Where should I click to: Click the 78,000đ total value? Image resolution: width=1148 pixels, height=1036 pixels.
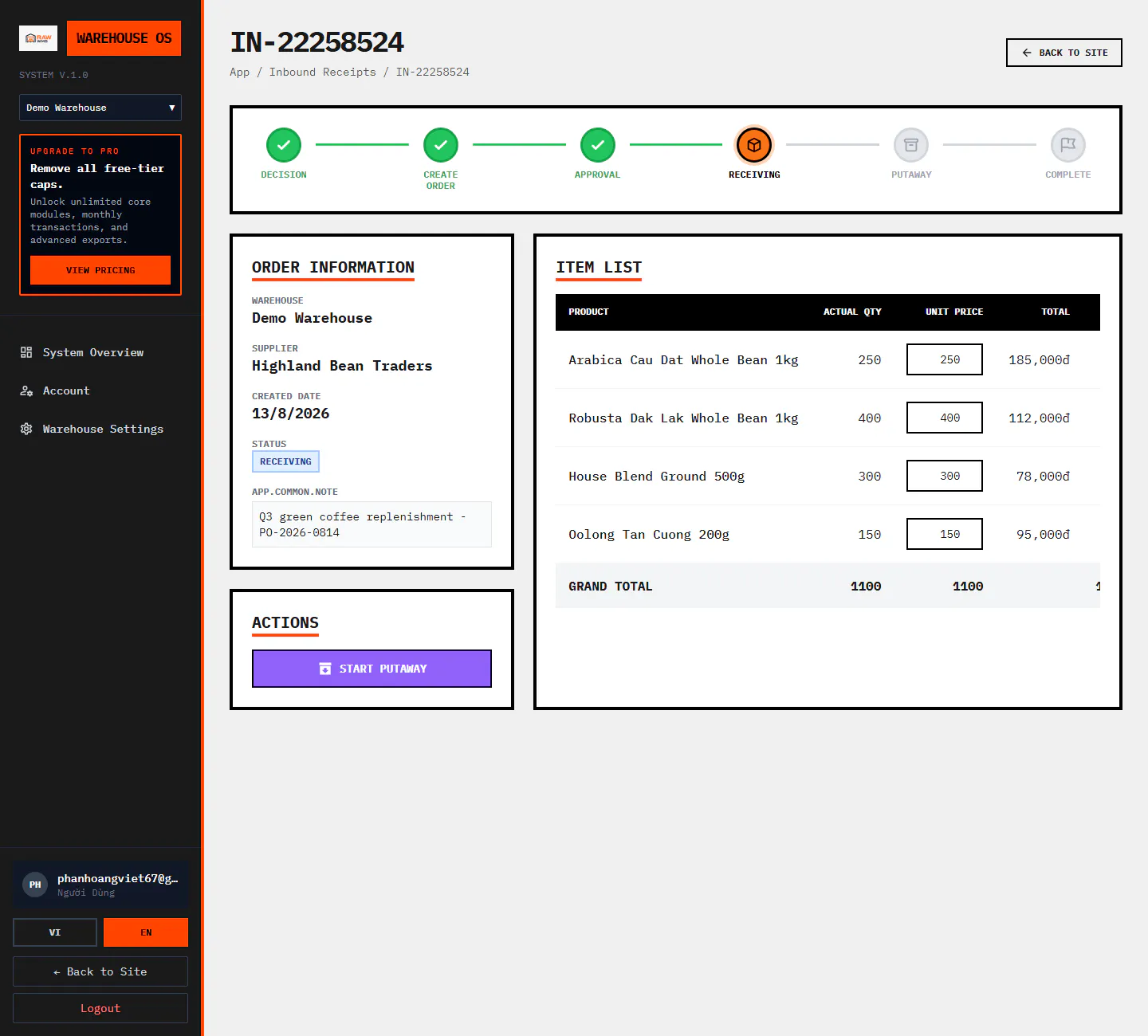(1043, 476)
